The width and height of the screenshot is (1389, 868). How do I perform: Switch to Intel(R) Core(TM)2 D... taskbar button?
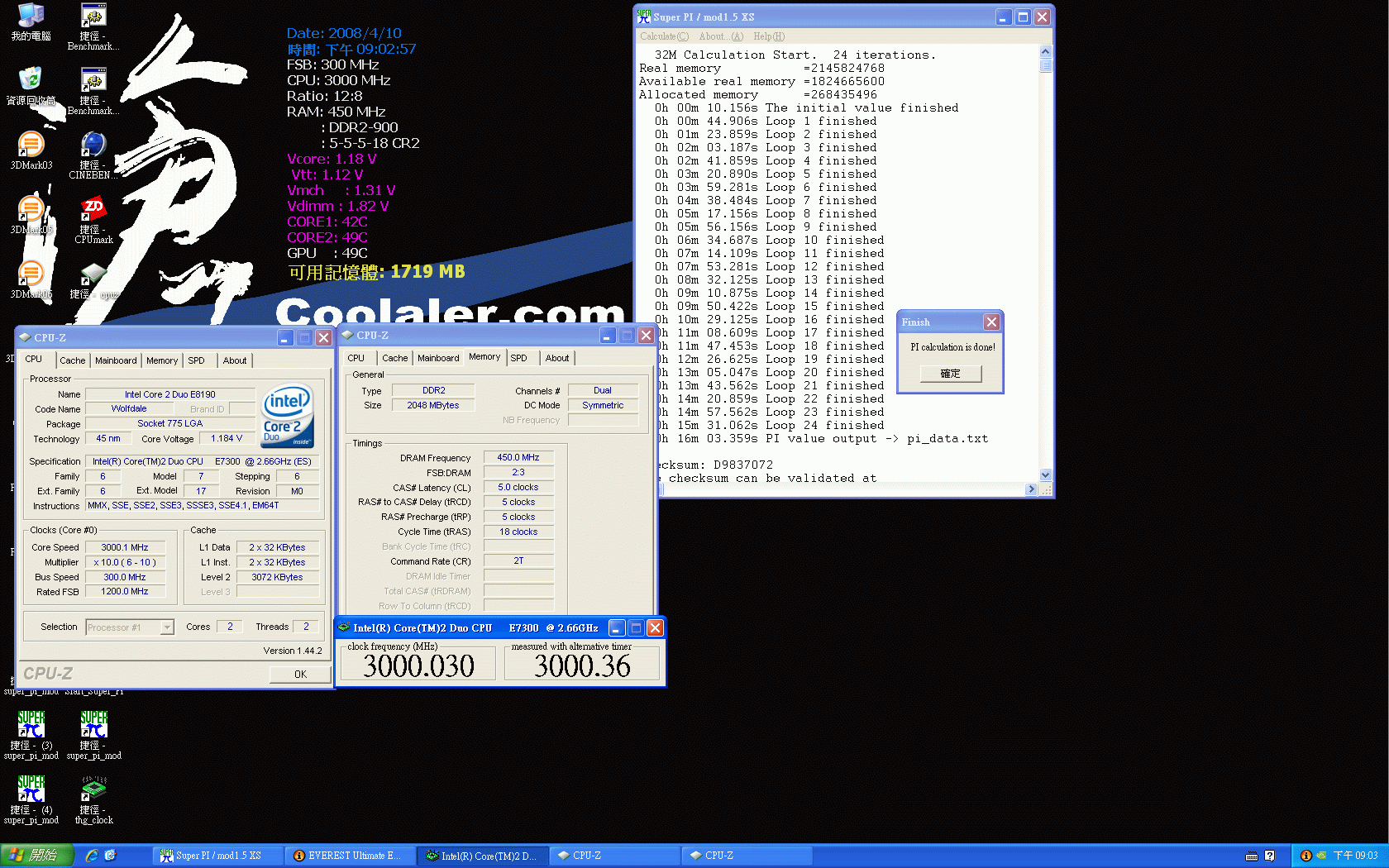click(483, 856)
